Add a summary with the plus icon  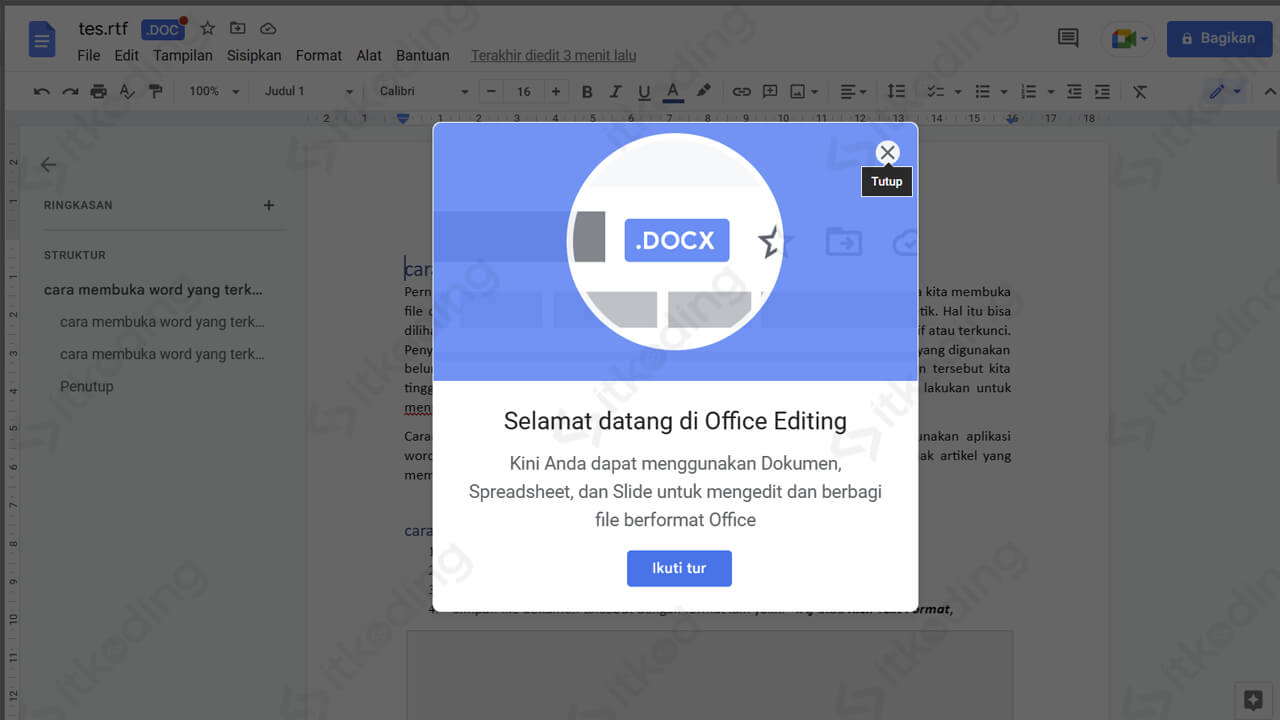tap(268, 205)
